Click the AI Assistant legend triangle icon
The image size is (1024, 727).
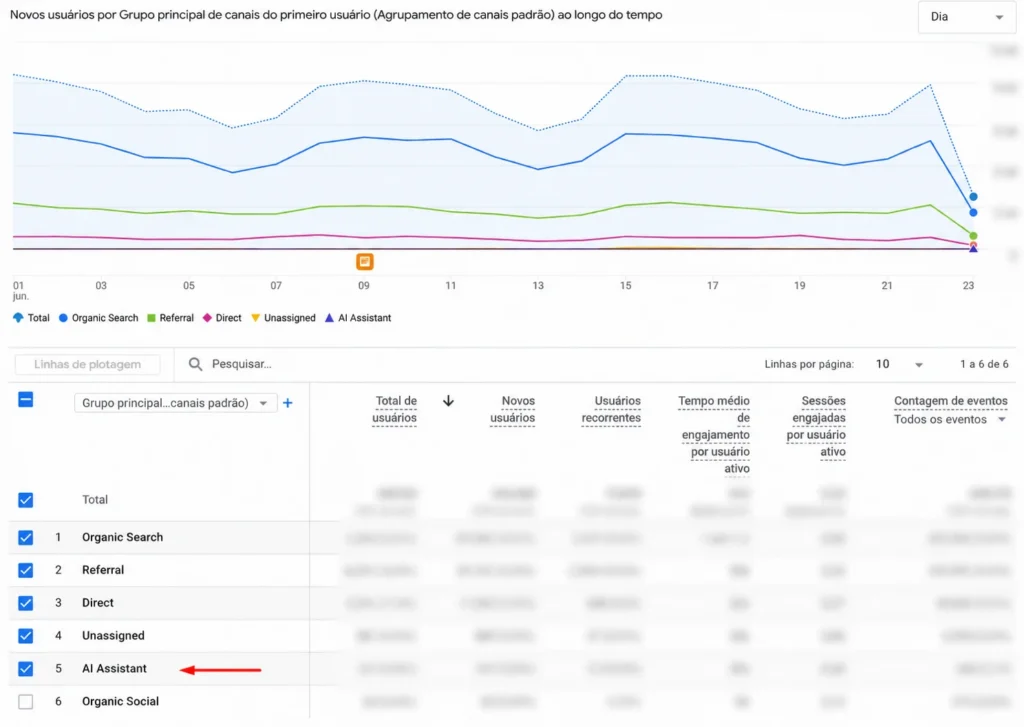point(329,318)
